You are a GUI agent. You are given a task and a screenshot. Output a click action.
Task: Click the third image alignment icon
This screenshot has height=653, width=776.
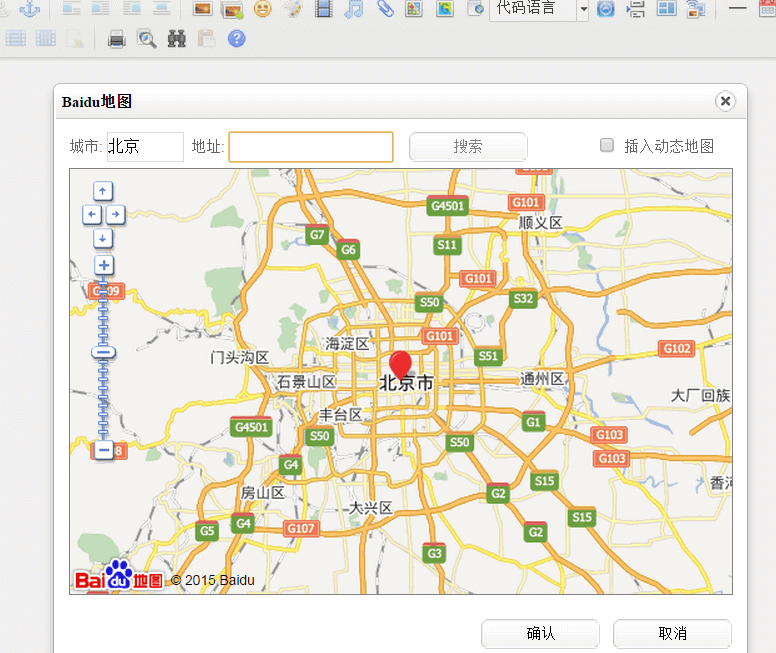pyautogui.click(x=132, y=8)
